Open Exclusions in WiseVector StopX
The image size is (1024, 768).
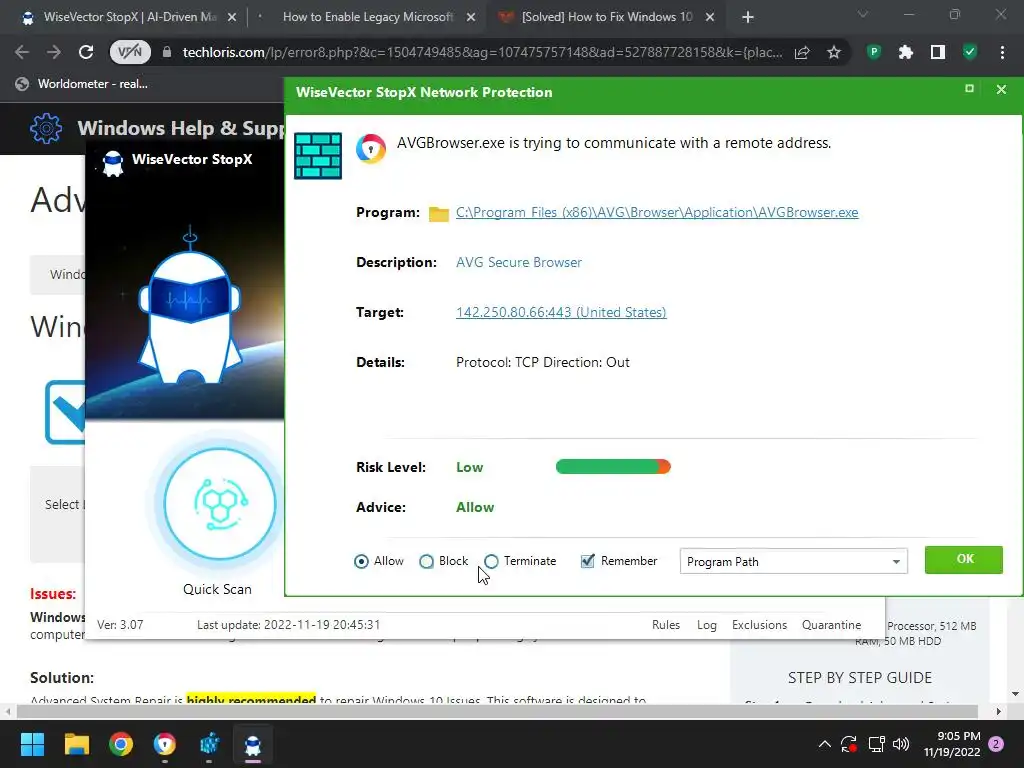point(759,625)
